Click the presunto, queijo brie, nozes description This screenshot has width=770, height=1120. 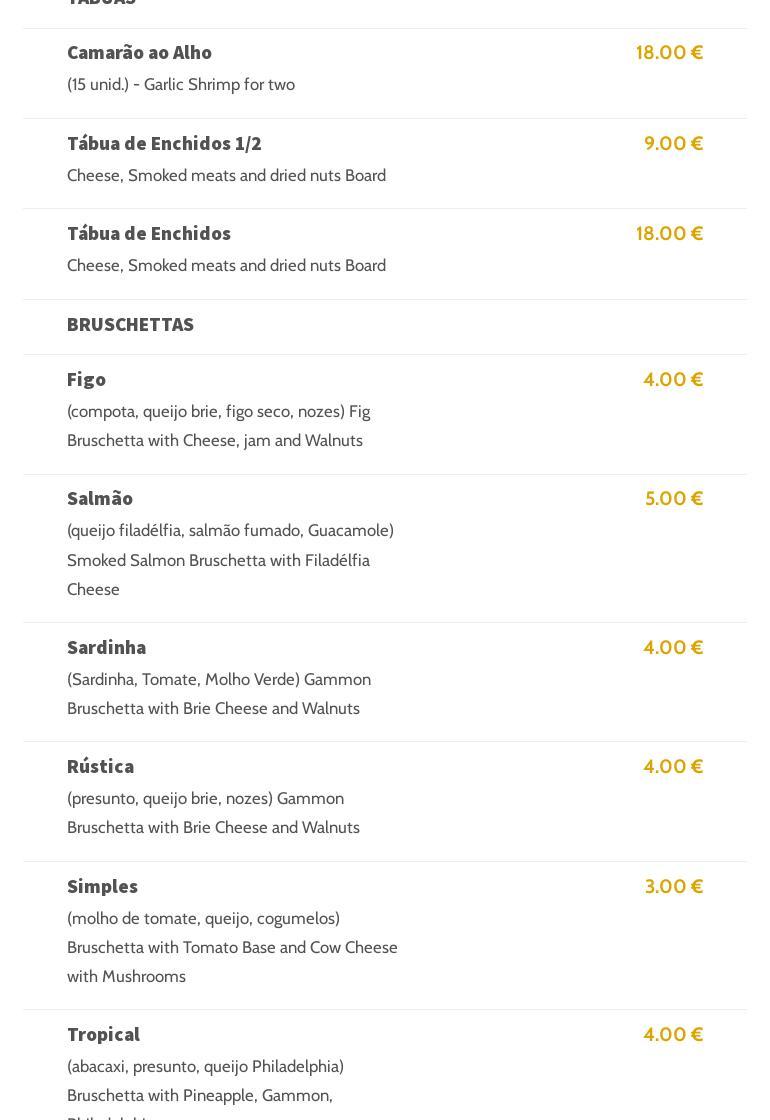pos(213,812)
